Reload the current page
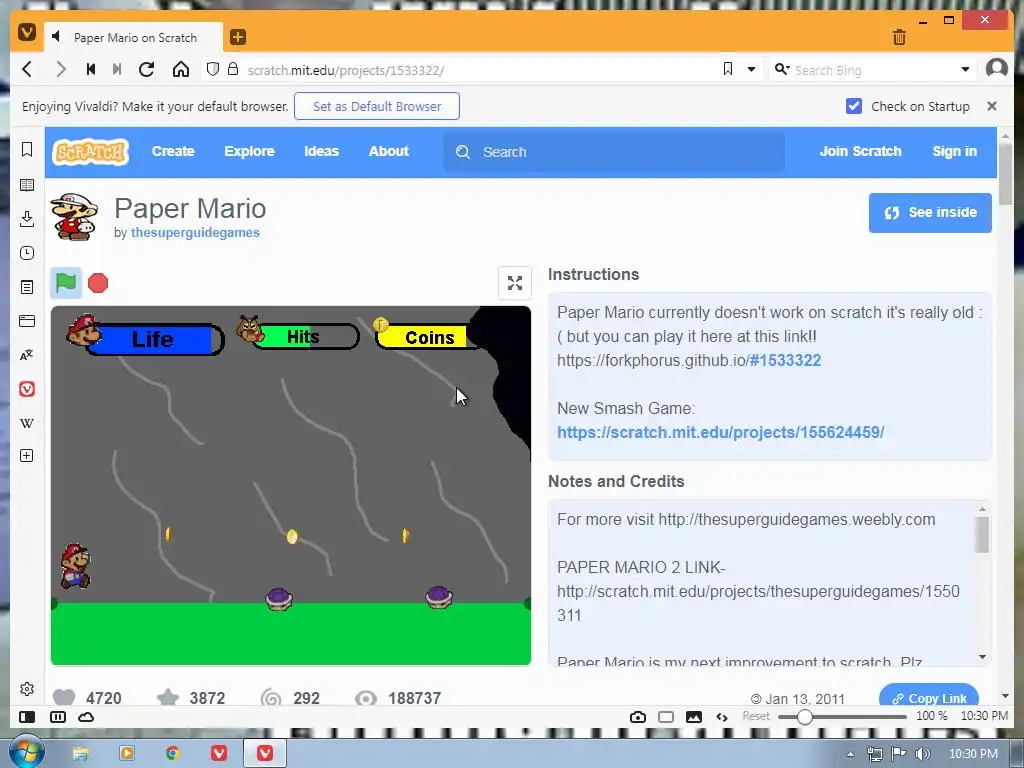The height and width of the screenshot is (768, 1024). pos(146,69)
